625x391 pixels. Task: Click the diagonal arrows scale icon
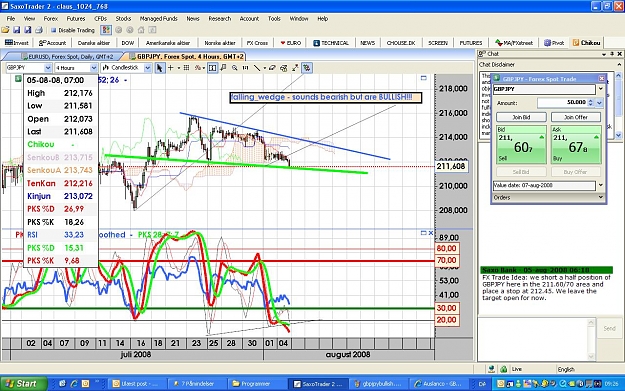(x=295, y=68)
